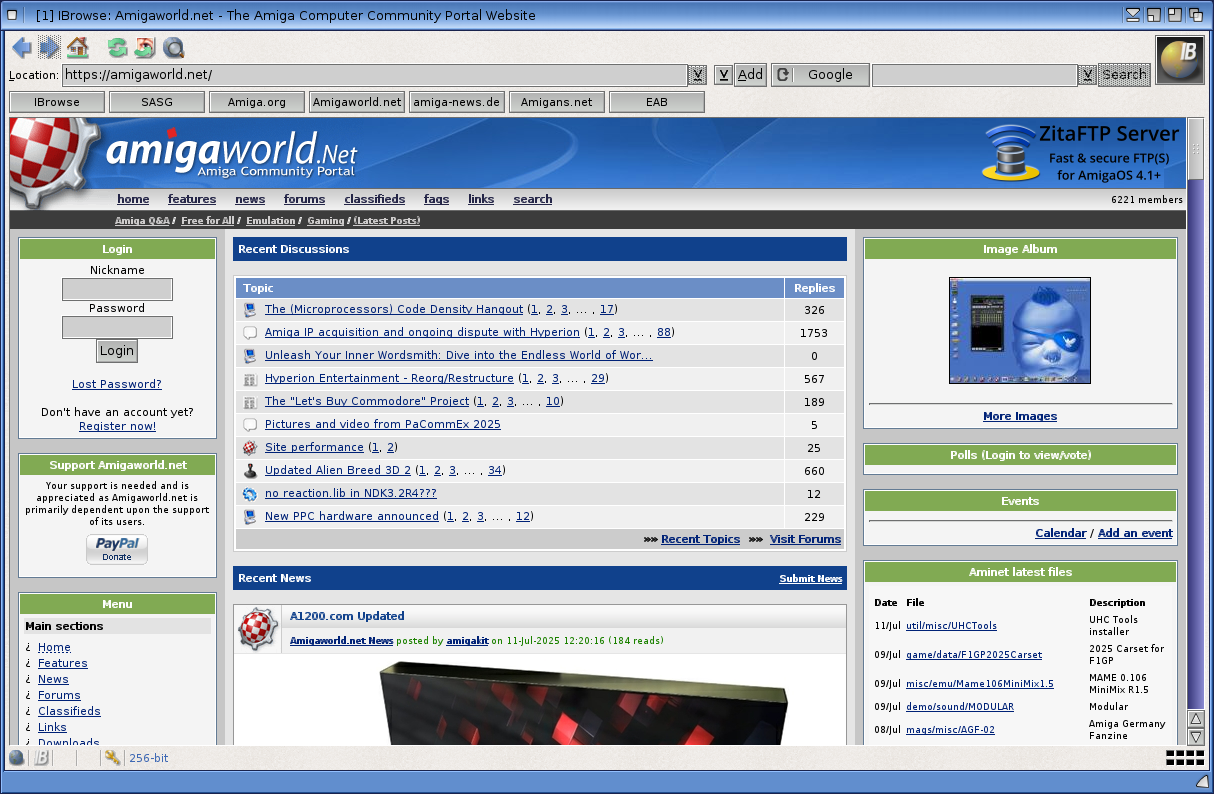The image size is (1214, 794).
Task: Open Calendar link under Events
Action: tap(1061, 533)
